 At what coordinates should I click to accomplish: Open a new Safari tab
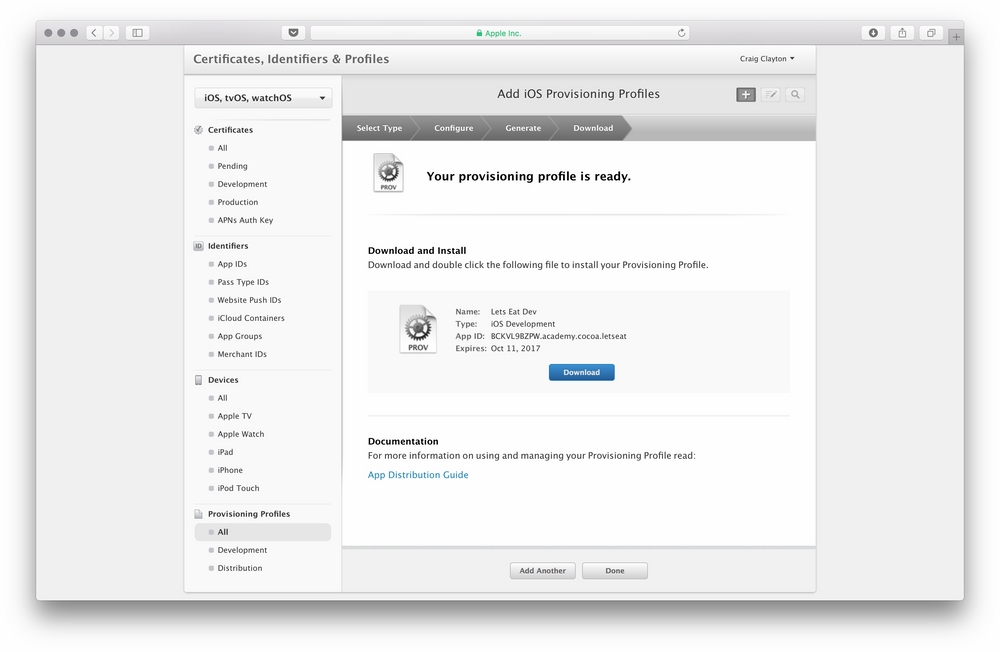[956, 36]
